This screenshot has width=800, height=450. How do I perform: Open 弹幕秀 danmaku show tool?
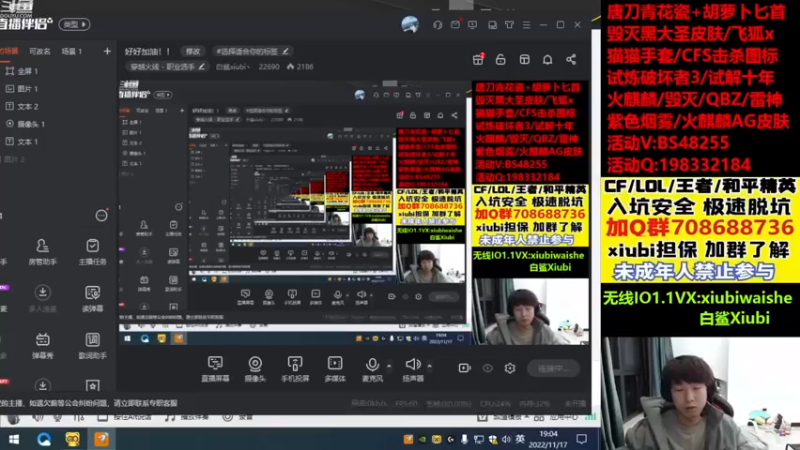tap(42, 345)
